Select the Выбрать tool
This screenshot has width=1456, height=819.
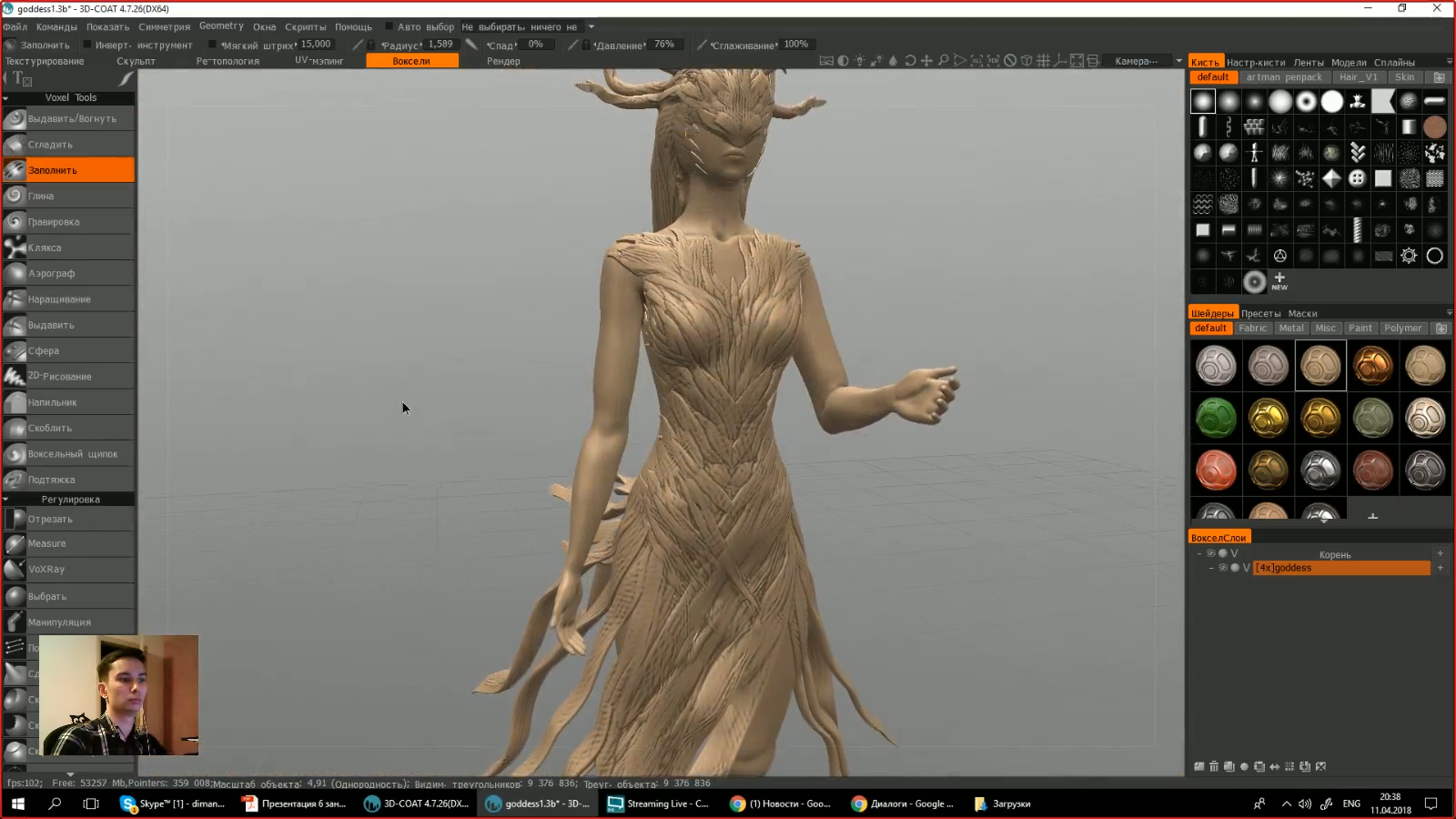(68, 596)
